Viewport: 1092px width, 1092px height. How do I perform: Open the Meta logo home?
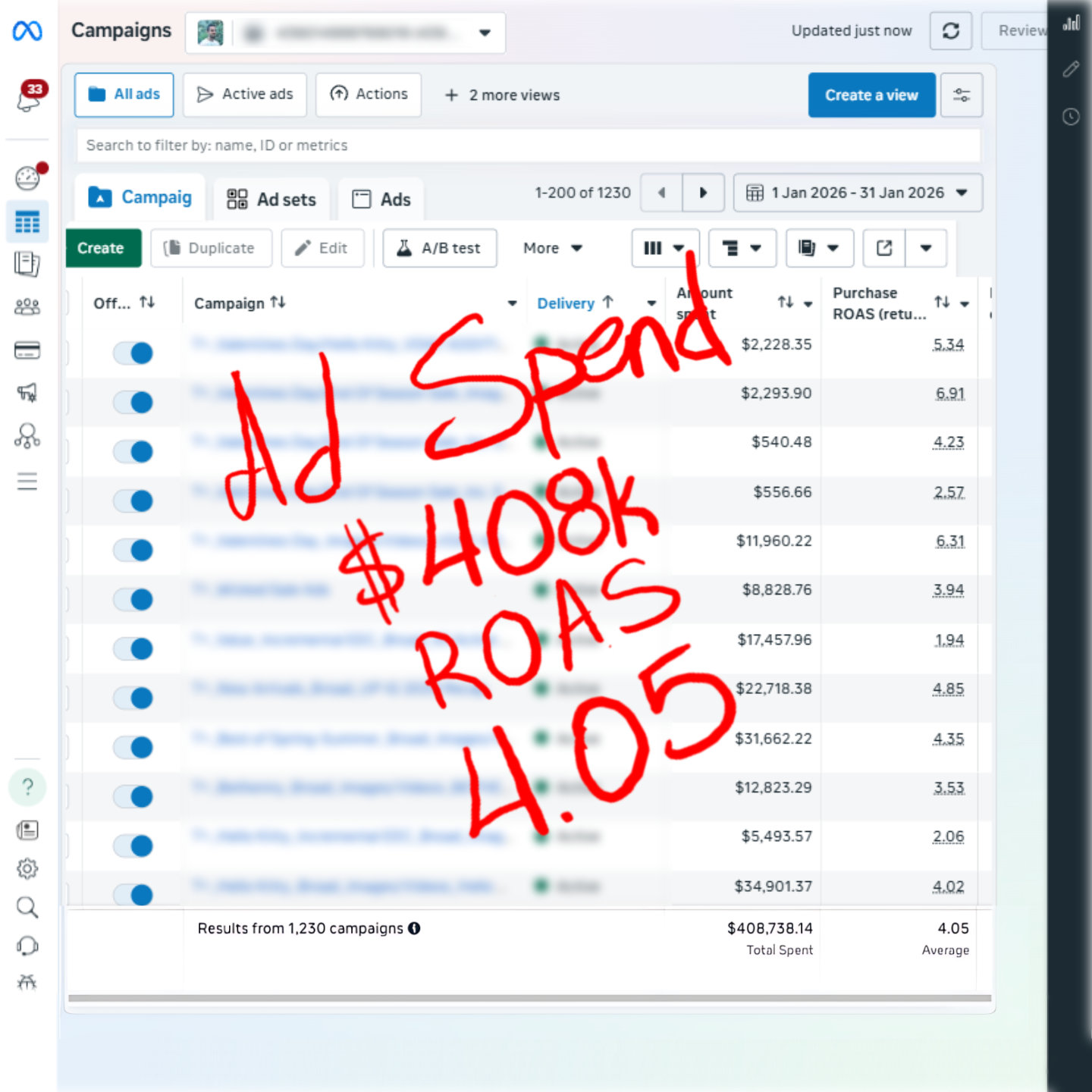point(27,31)
